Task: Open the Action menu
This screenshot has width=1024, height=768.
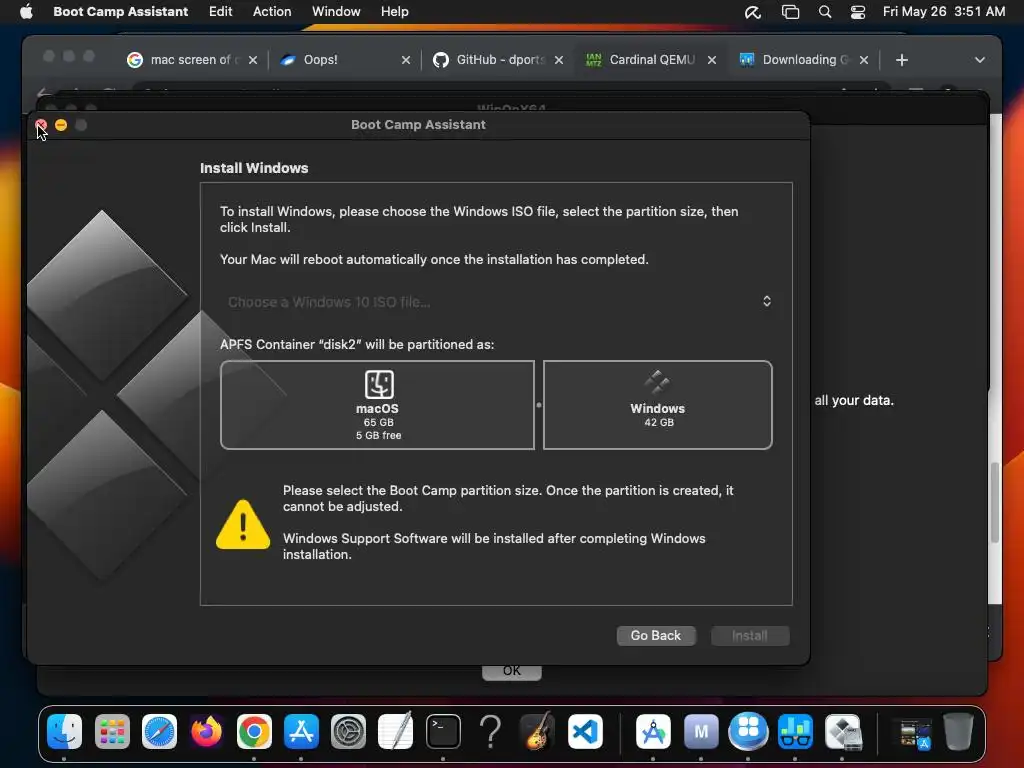Action: (x=272, y=11)
